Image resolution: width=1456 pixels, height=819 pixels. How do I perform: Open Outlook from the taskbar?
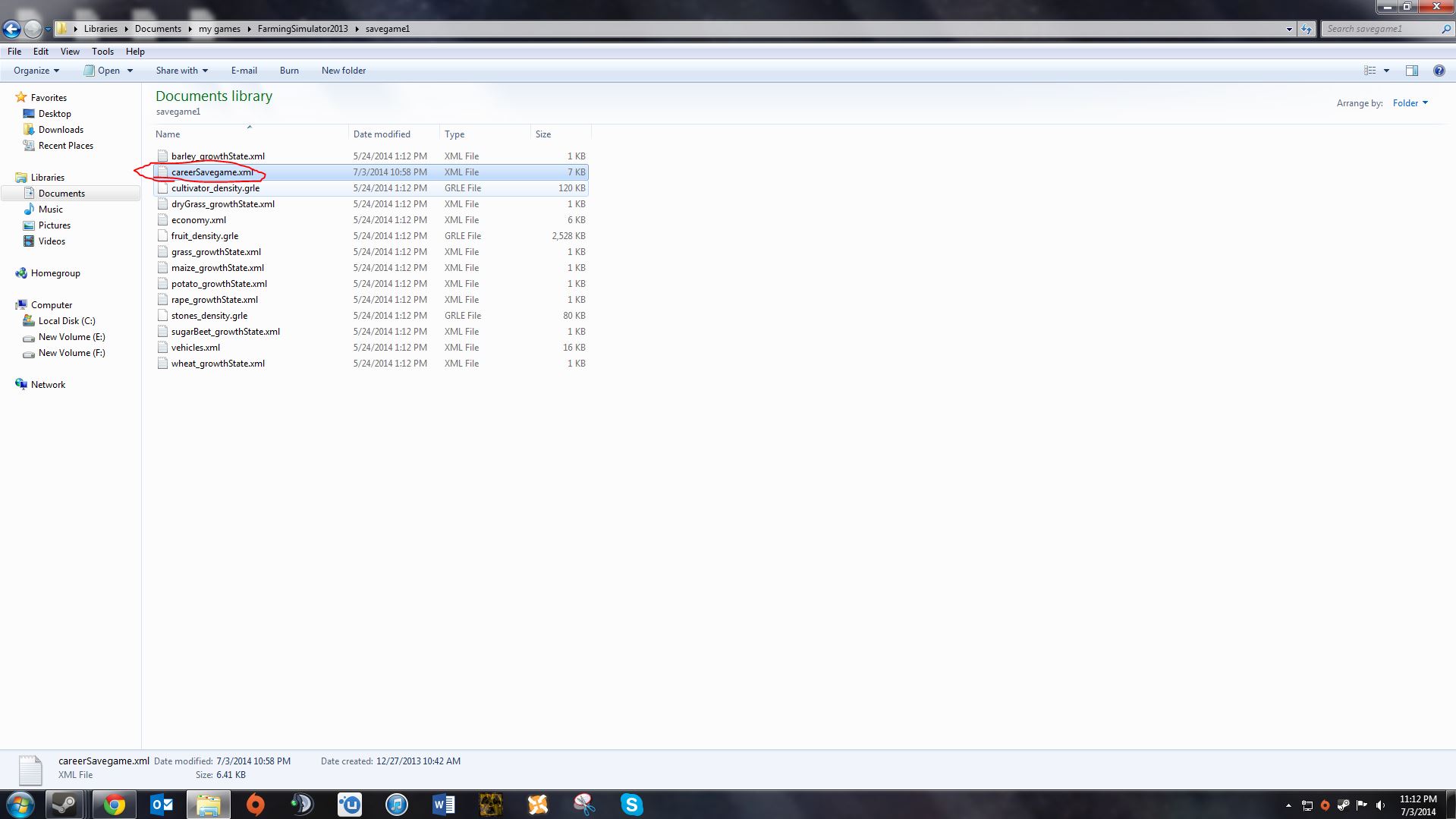162,804
